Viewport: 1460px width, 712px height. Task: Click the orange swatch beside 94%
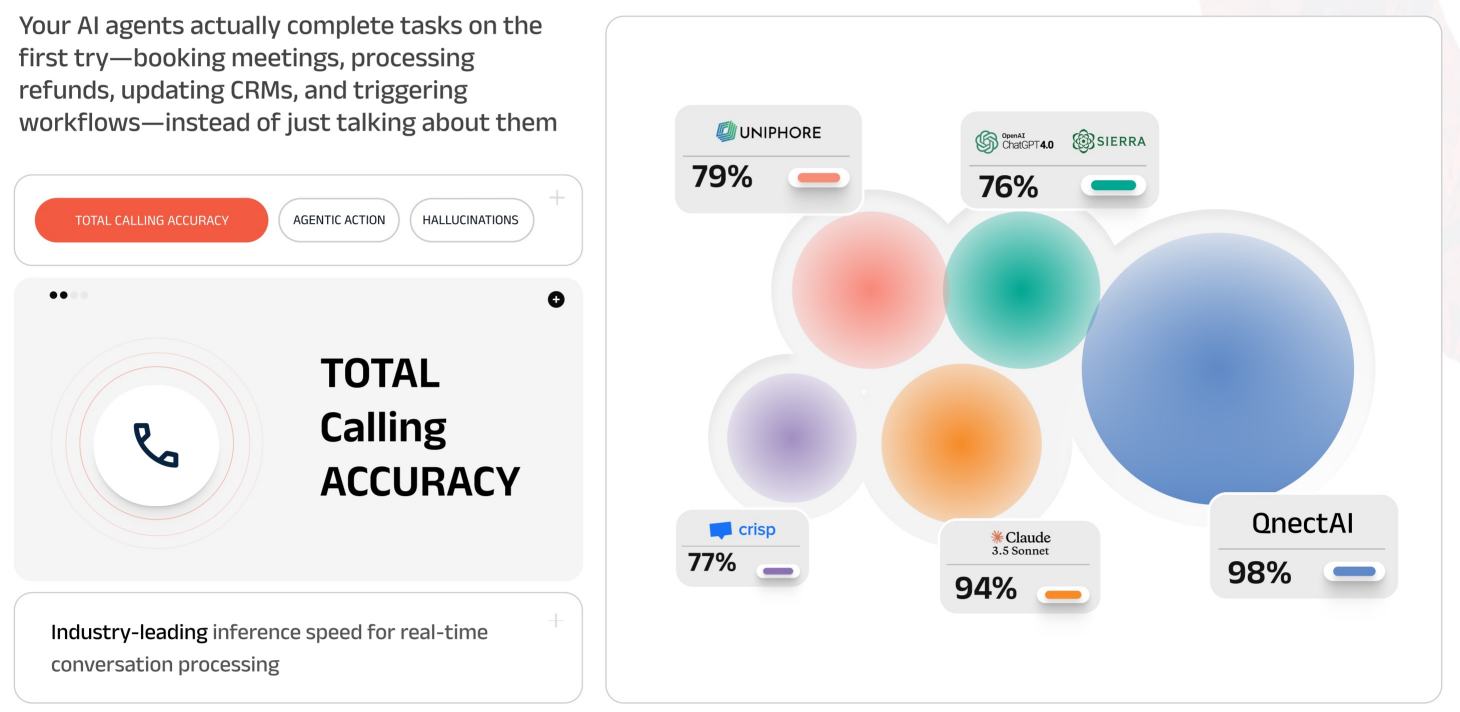coord(1064,595)
